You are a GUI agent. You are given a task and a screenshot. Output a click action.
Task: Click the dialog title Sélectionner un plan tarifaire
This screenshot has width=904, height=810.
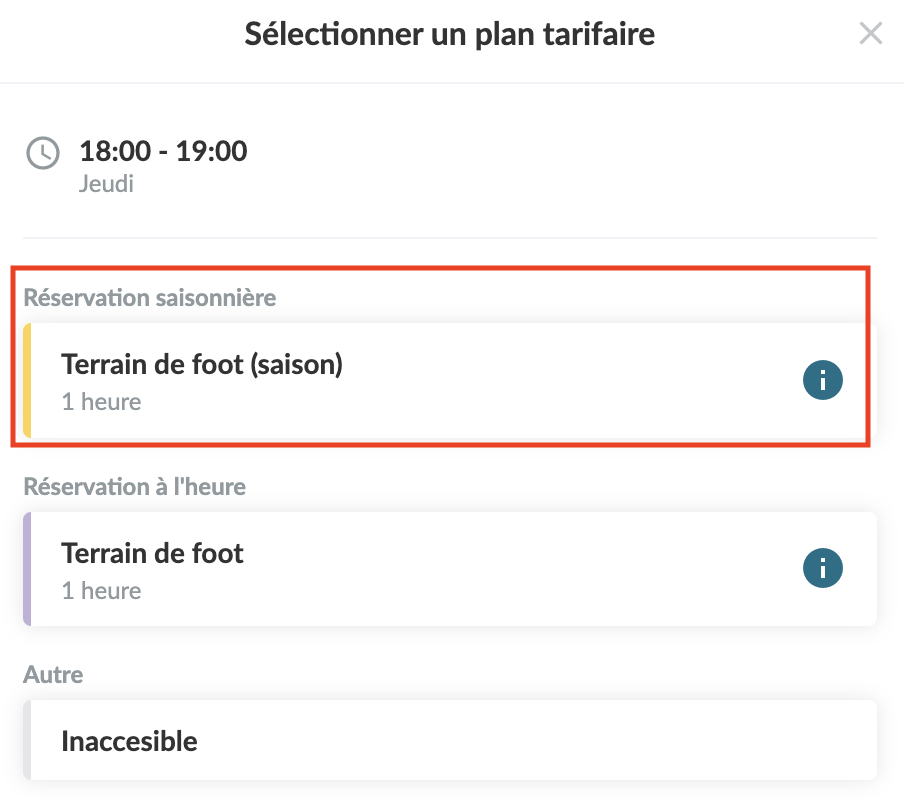tap(450, 34)
